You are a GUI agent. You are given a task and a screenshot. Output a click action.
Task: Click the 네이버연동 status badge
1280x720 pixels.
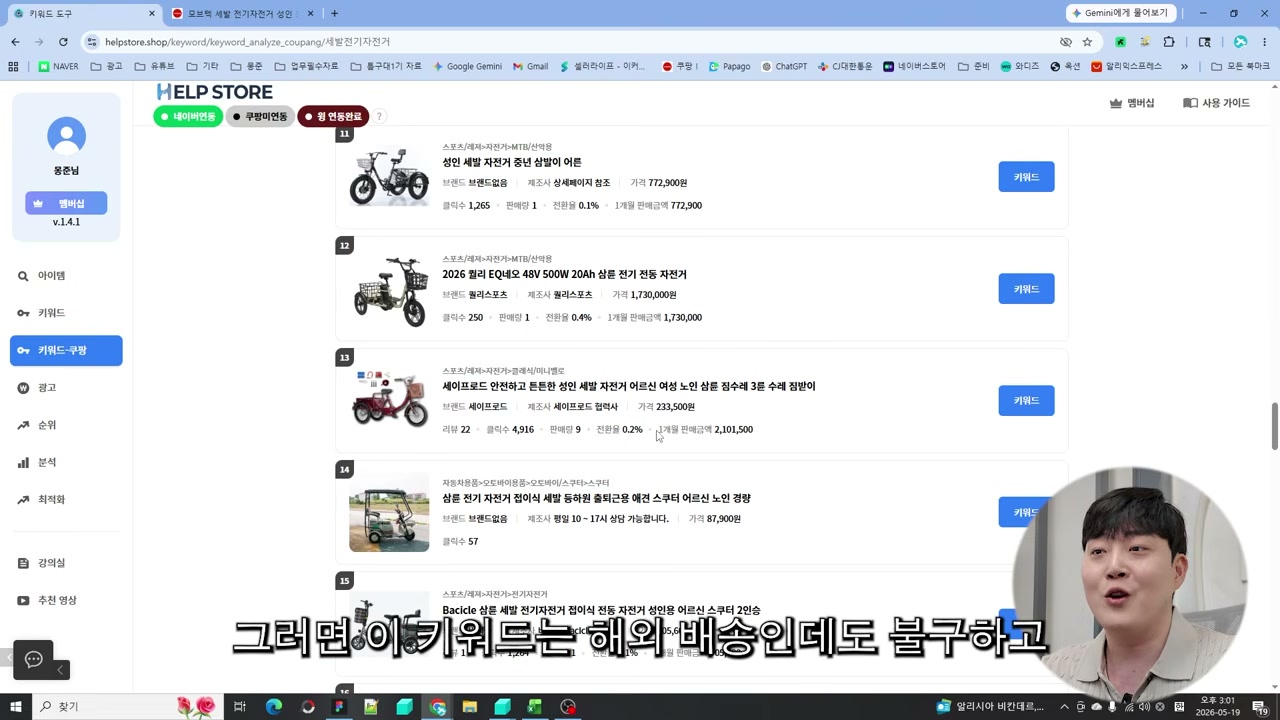coord(188,116)
